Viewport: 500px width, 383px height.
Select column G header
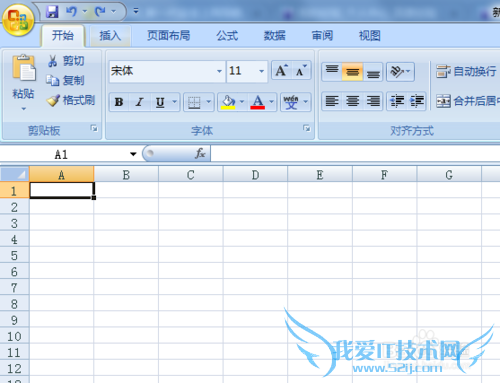449,174
